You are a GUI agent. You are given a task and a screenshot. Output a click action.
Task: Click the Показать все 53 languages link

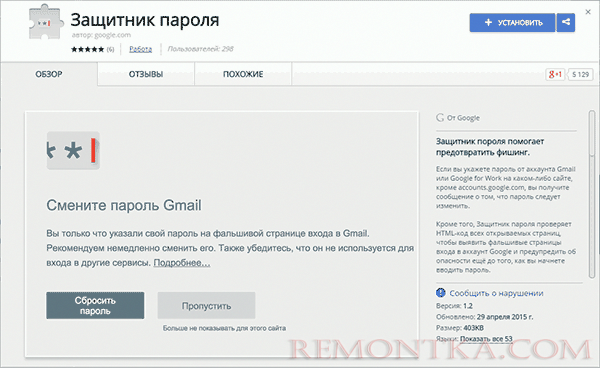click(x=486, y=339)
